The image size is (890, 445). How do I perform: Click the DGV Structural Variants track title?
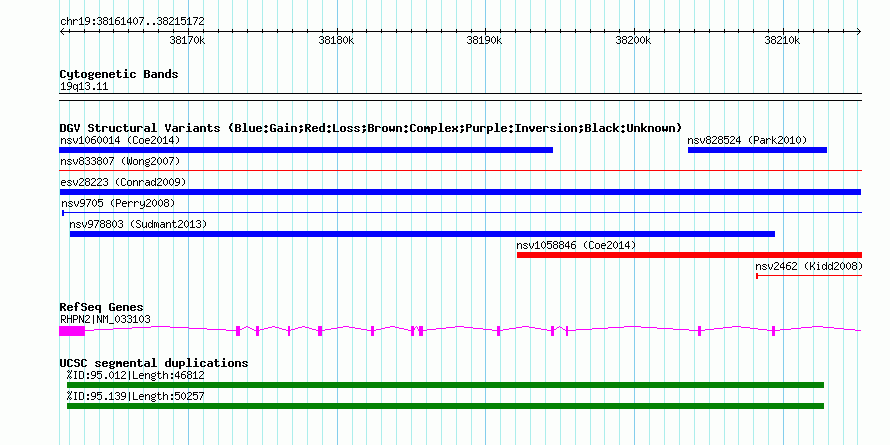point(371,128)
